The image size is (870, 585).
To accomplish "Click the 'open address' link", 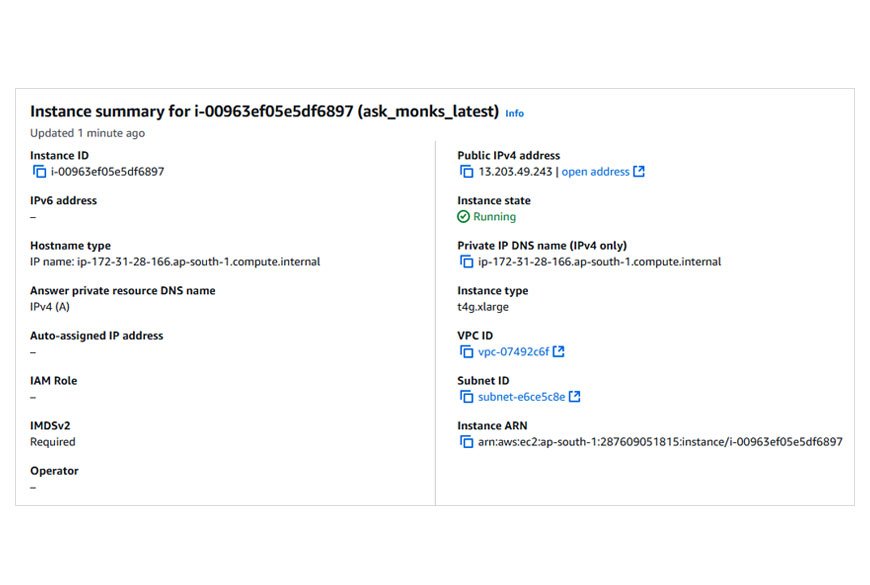I will coord(595,172).
